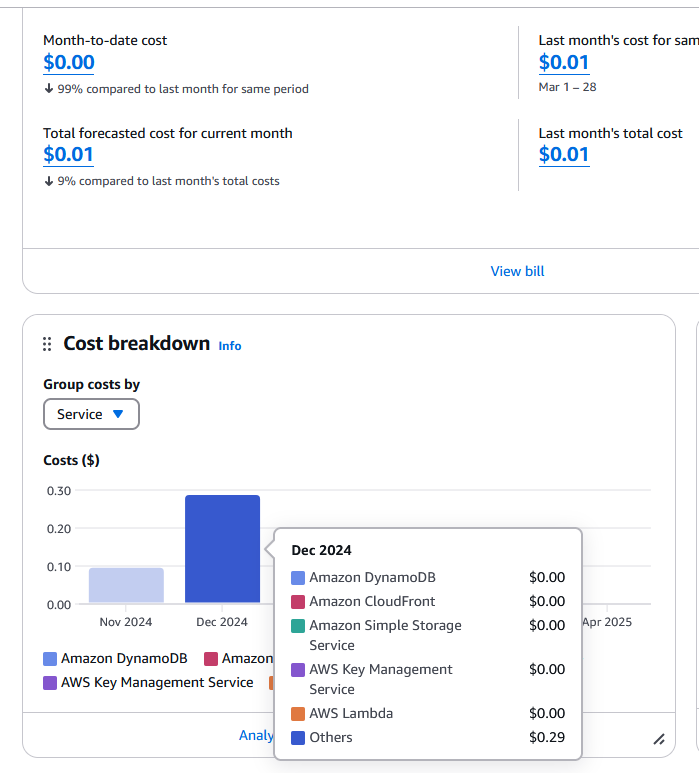Click the 'Dec 2024' axis label
The height and width of the screenshot is (773, 699).
pyautogui.click(x=222, y=622)
